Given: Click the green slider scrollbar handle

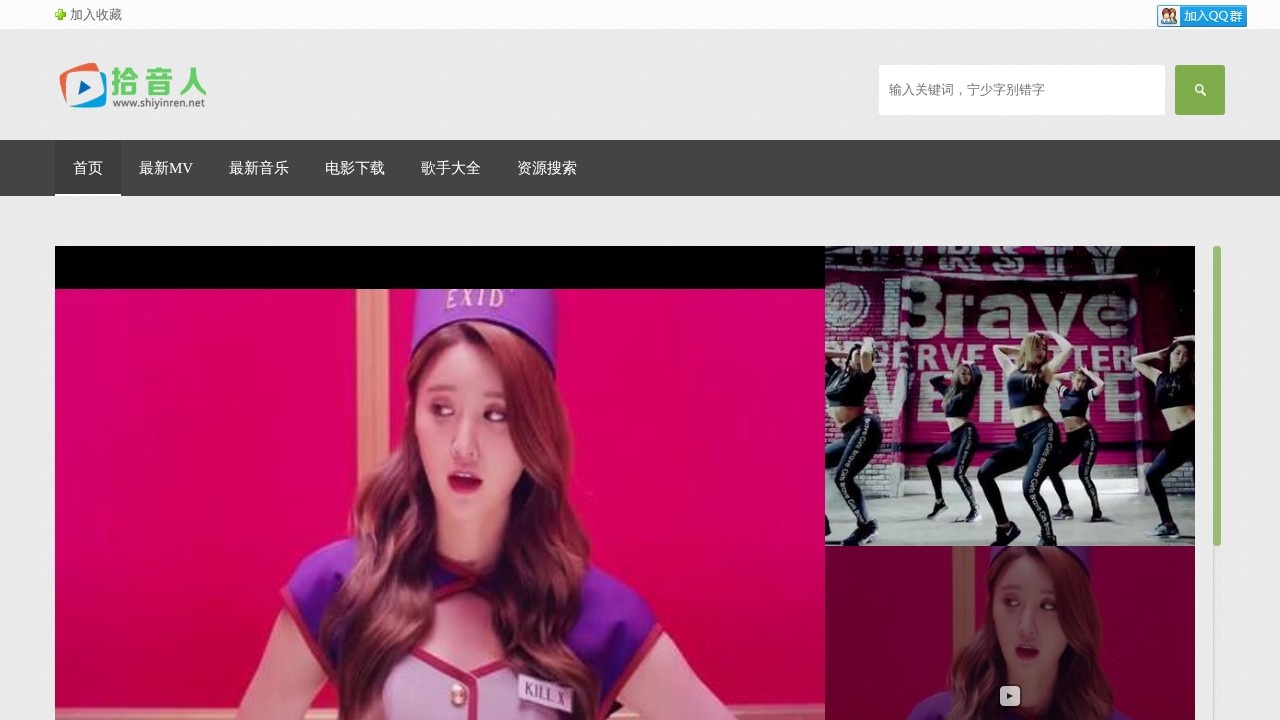Looking at the screenshot, I should pyautogui.click(x=1217, y=396).
